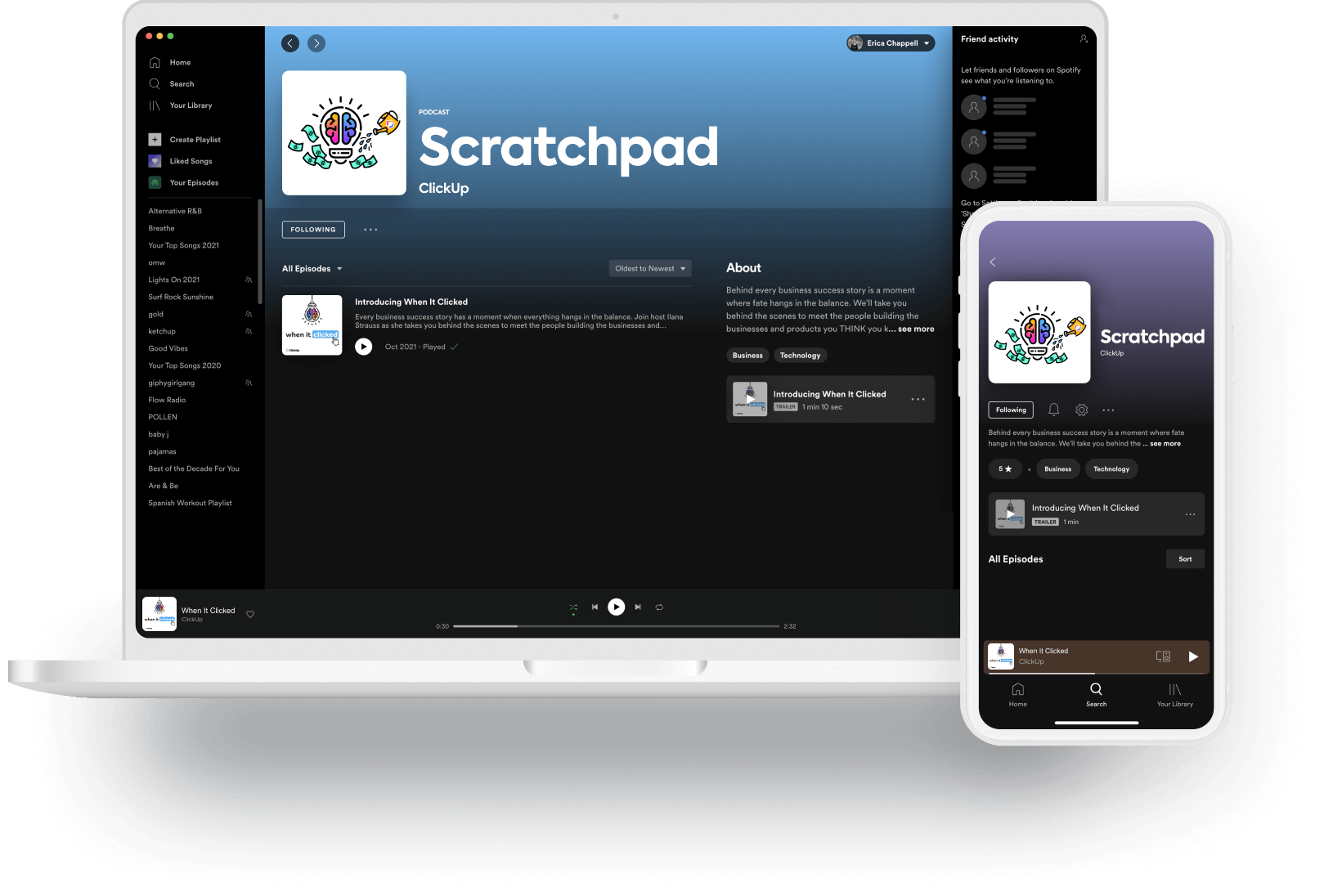Click collaborative icon beside gold playlist
Screen dimensions: 1324x896
pyautogui.click(x=249, y=314)
